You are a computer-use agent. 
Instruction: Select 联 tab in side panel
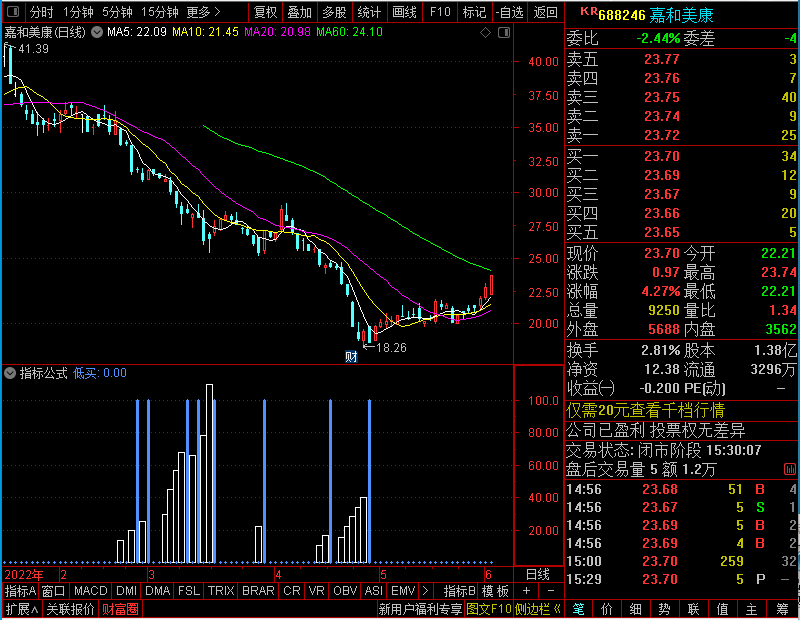click(x=693, y=609)
